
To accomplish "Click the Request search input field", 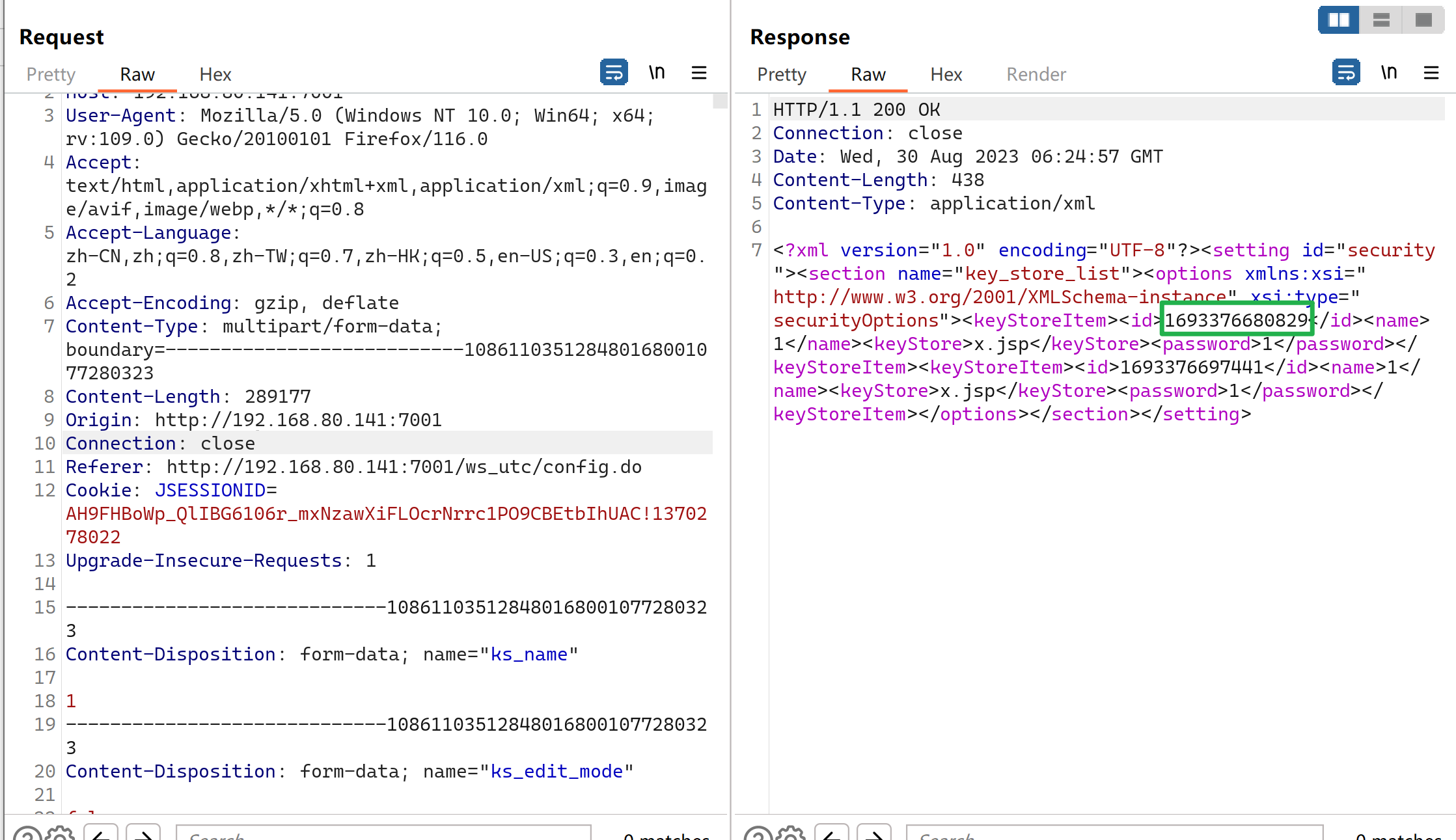I will pos(384,834).
